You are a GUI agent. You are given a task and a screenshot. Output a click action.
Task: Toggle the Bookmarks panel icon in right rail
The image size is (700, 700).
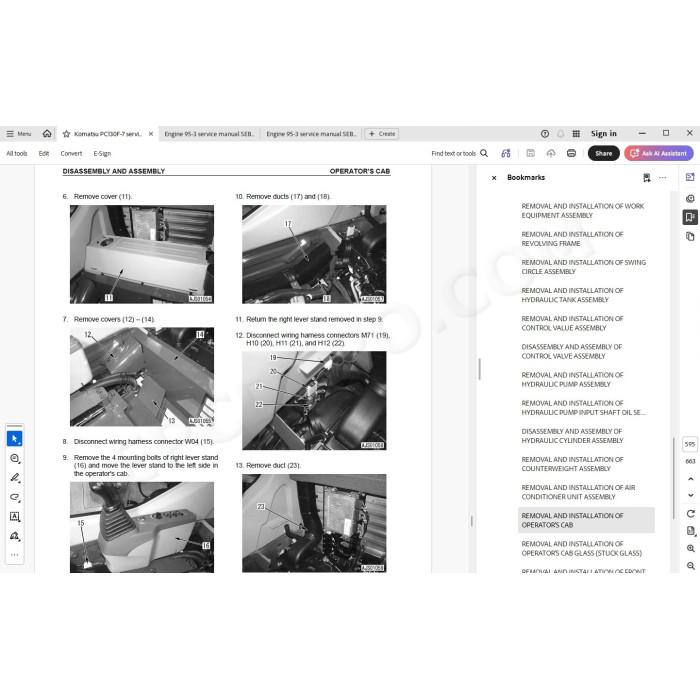pyautogui.click(x=690, y=217)
